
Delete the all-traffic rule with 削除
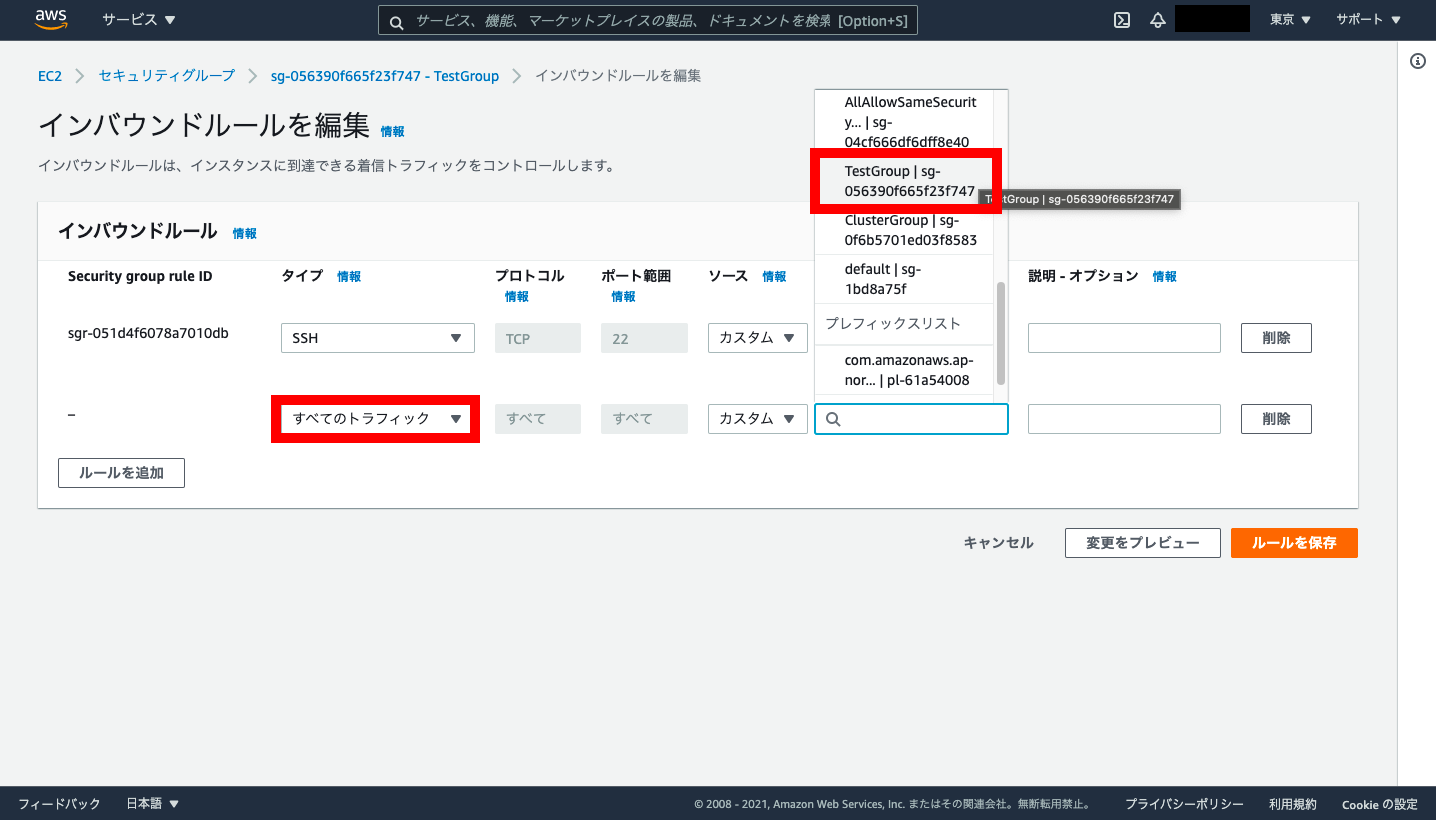pos(1276,419)
